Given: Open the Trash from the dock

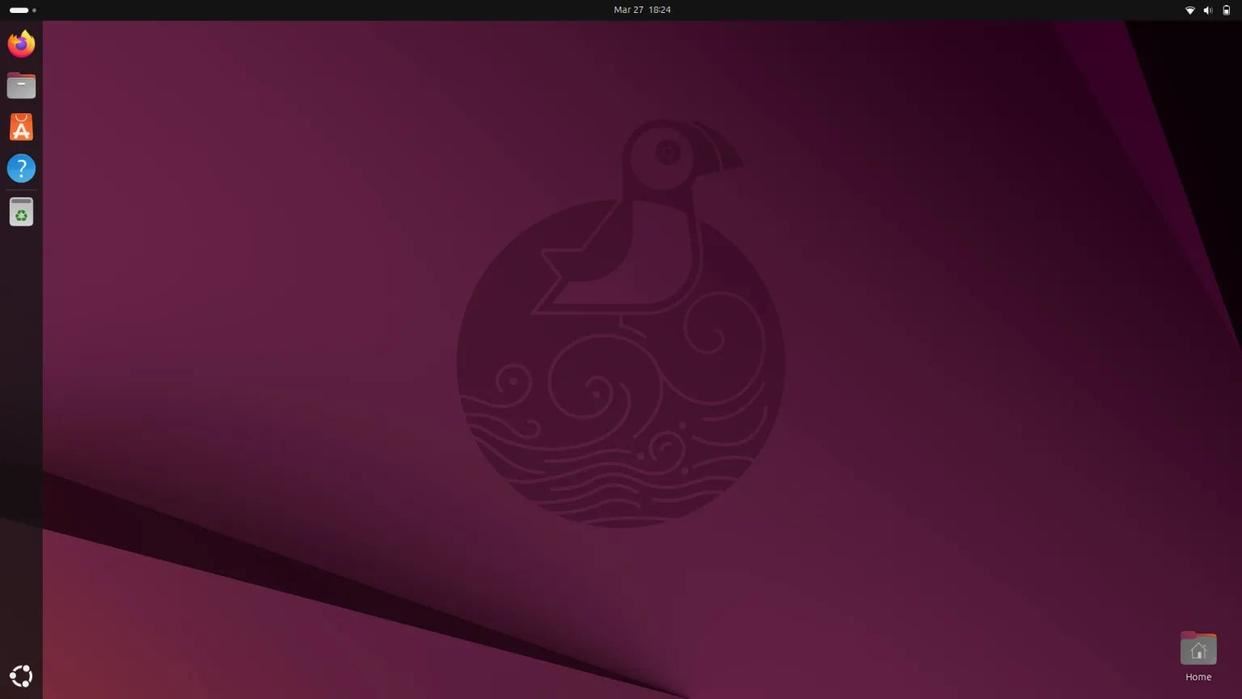Looking at the screenshot, I should pyautogui.click(x=20, y=211).
